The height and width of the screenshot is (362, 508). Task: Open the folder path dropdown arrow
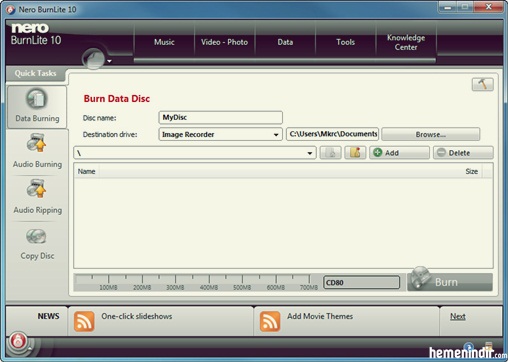coord(310,153)
